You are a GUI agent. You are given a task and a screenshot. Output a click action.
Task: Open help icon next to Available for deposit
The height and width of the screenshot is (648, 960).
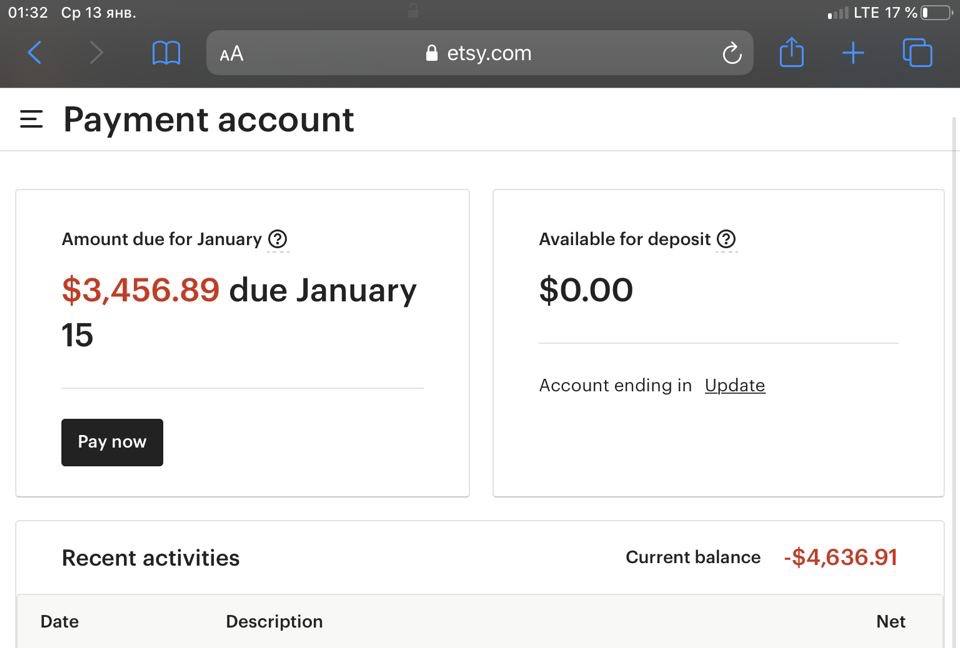point(726,239)
